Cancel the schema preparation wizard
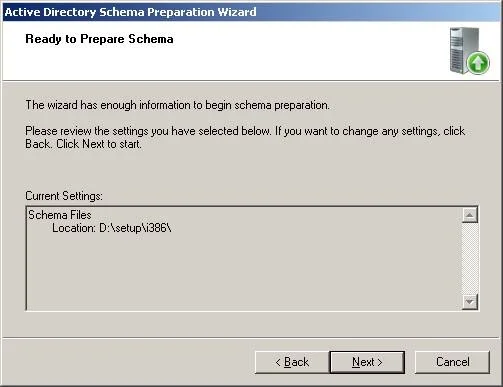The width and height of the screenshot is (503, 387). [x=452, y=362]
